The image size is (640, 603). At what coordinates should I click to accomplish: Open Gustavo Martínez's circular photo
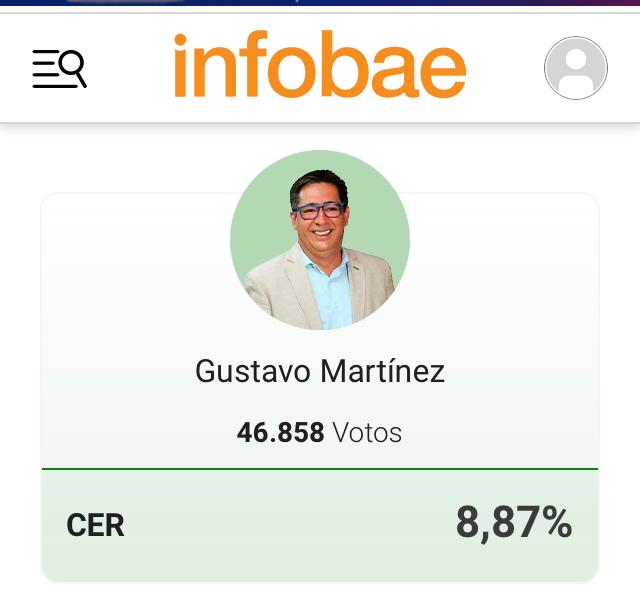(x=320, y=240)
